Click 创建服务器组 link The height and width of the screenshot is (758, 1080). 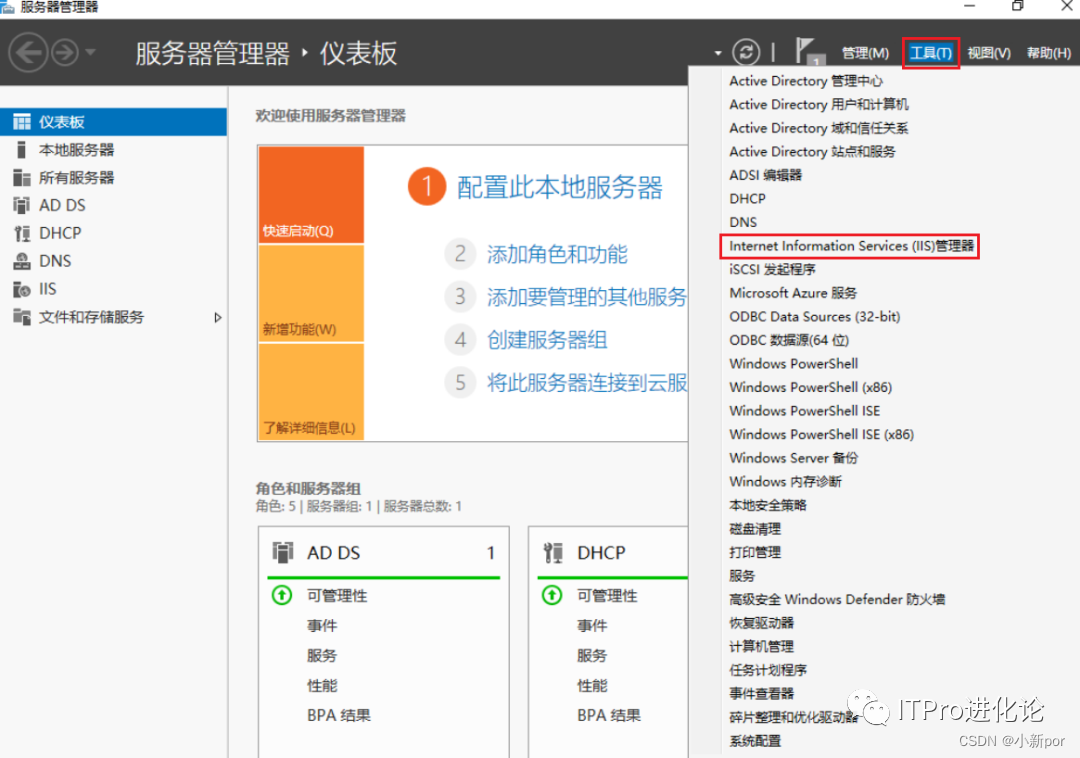pyautogui.click(x=547, y=340)
